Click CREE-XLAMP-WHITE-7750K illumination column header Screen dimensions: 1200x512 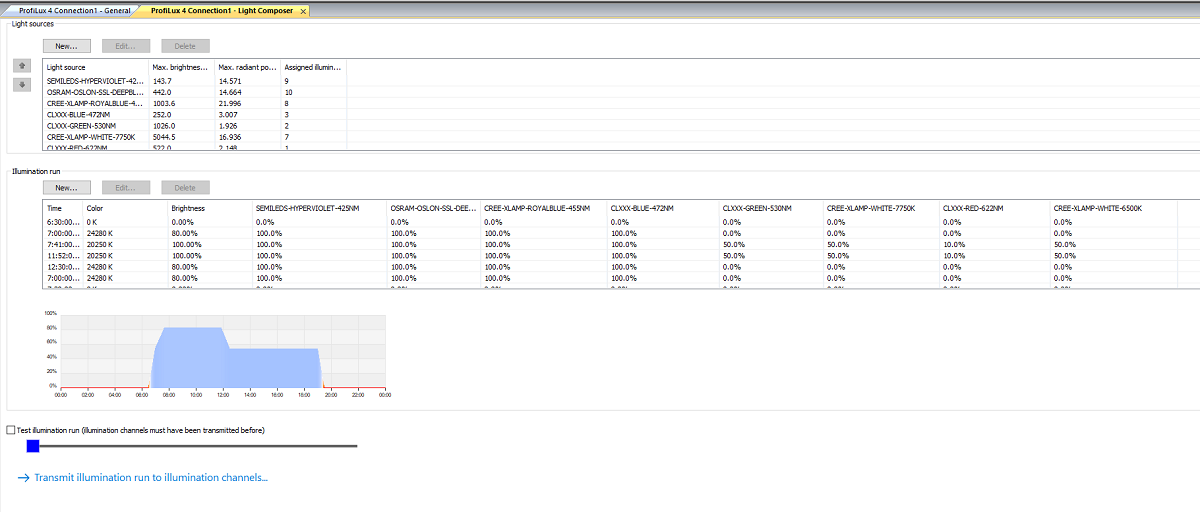pyautogui.click(x=882, y=208)
